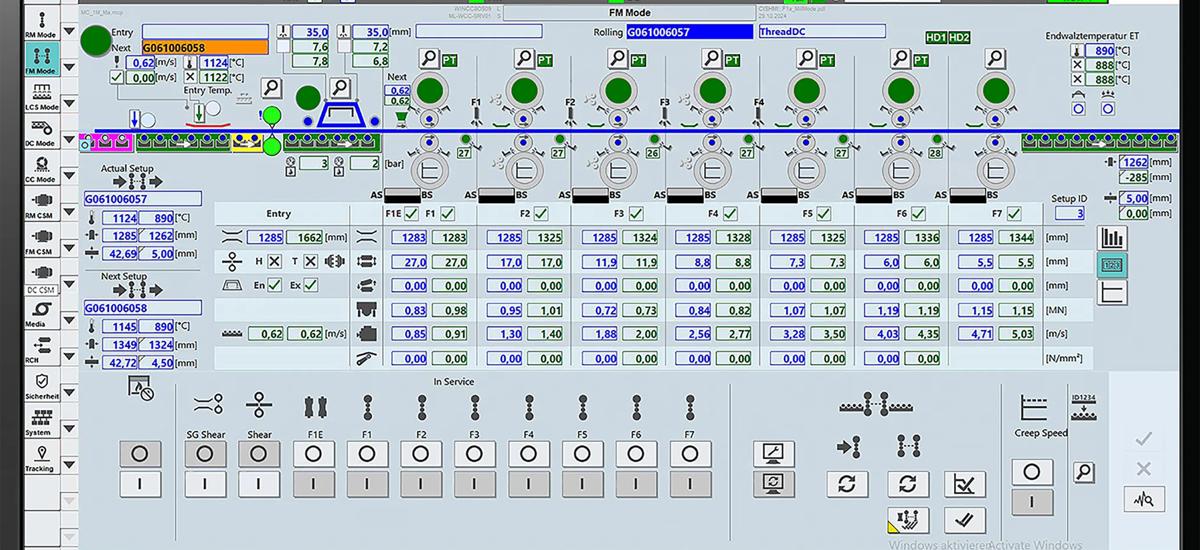Viewport: 1200px width, 550px height.
Task: Click magnifier icon above stand F7
Action: (x=994, y=58)
